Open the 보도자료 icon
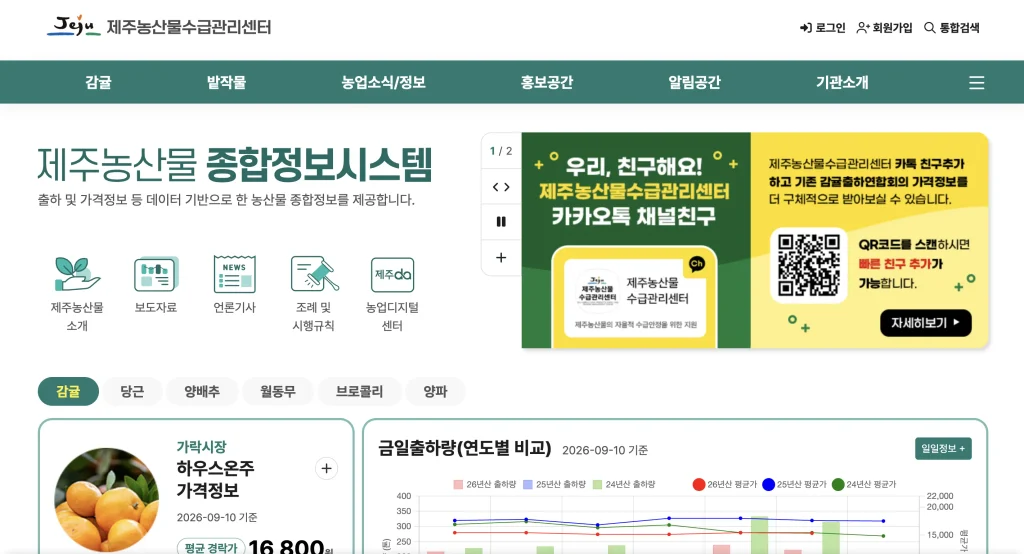The width and height of the screenshot is (1024, 554). (155, 285)
